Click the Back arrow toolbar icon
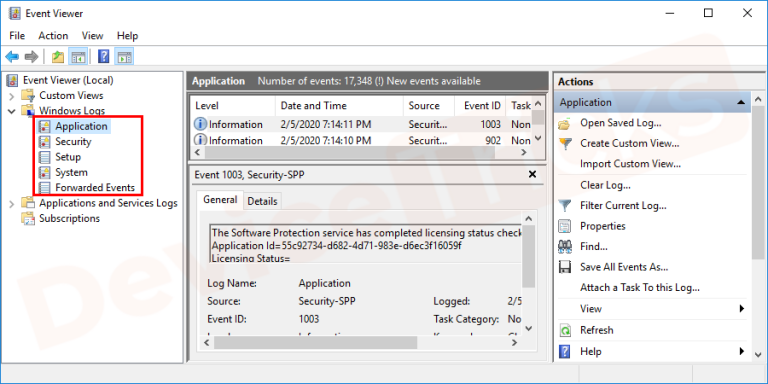The width and height of the screenshot is (768, 384). pyautogui.click(x=12, y=57)
